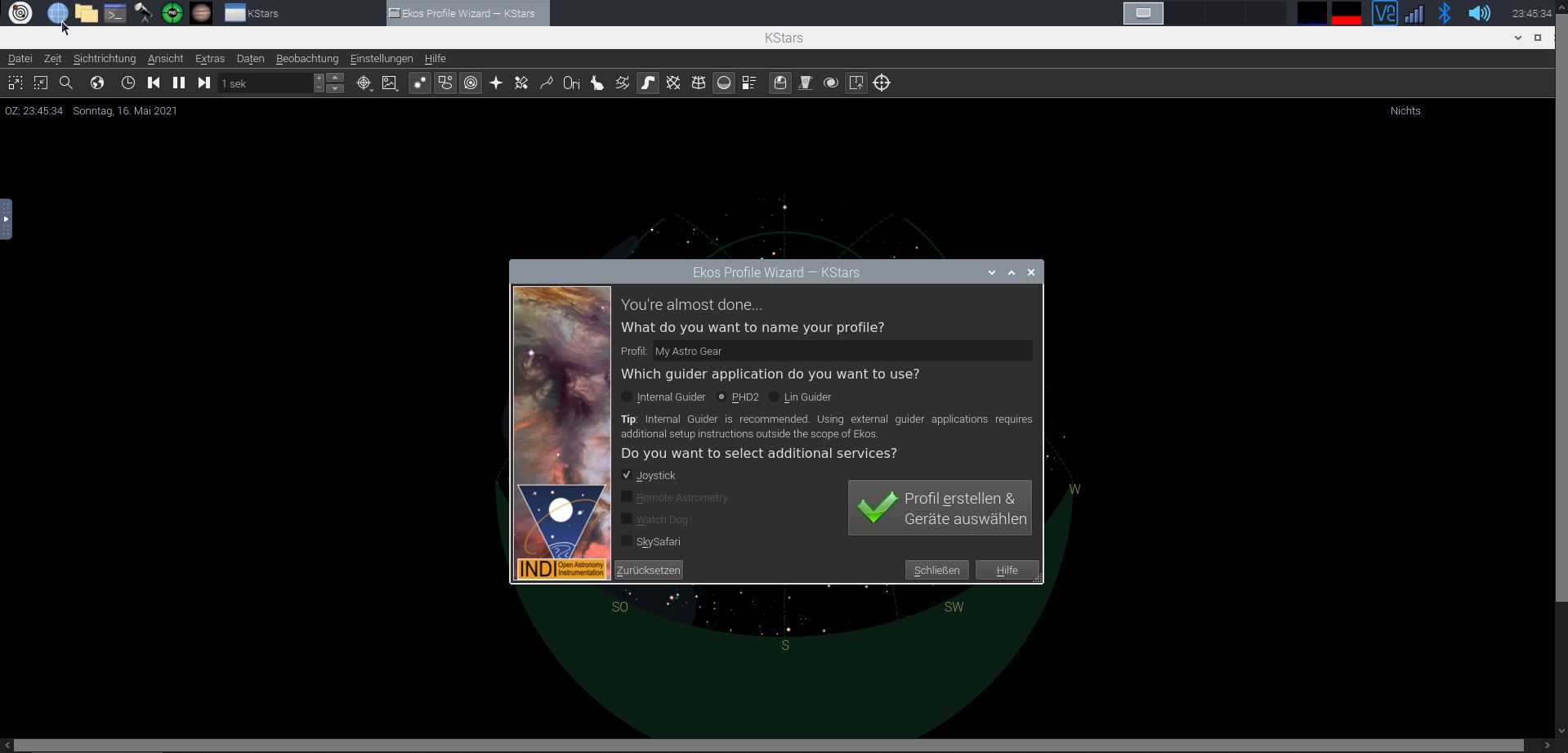Click the KStars window title chevron button
The height and width of the screenshot is (753, 1568).
(x=1518, y=38)
